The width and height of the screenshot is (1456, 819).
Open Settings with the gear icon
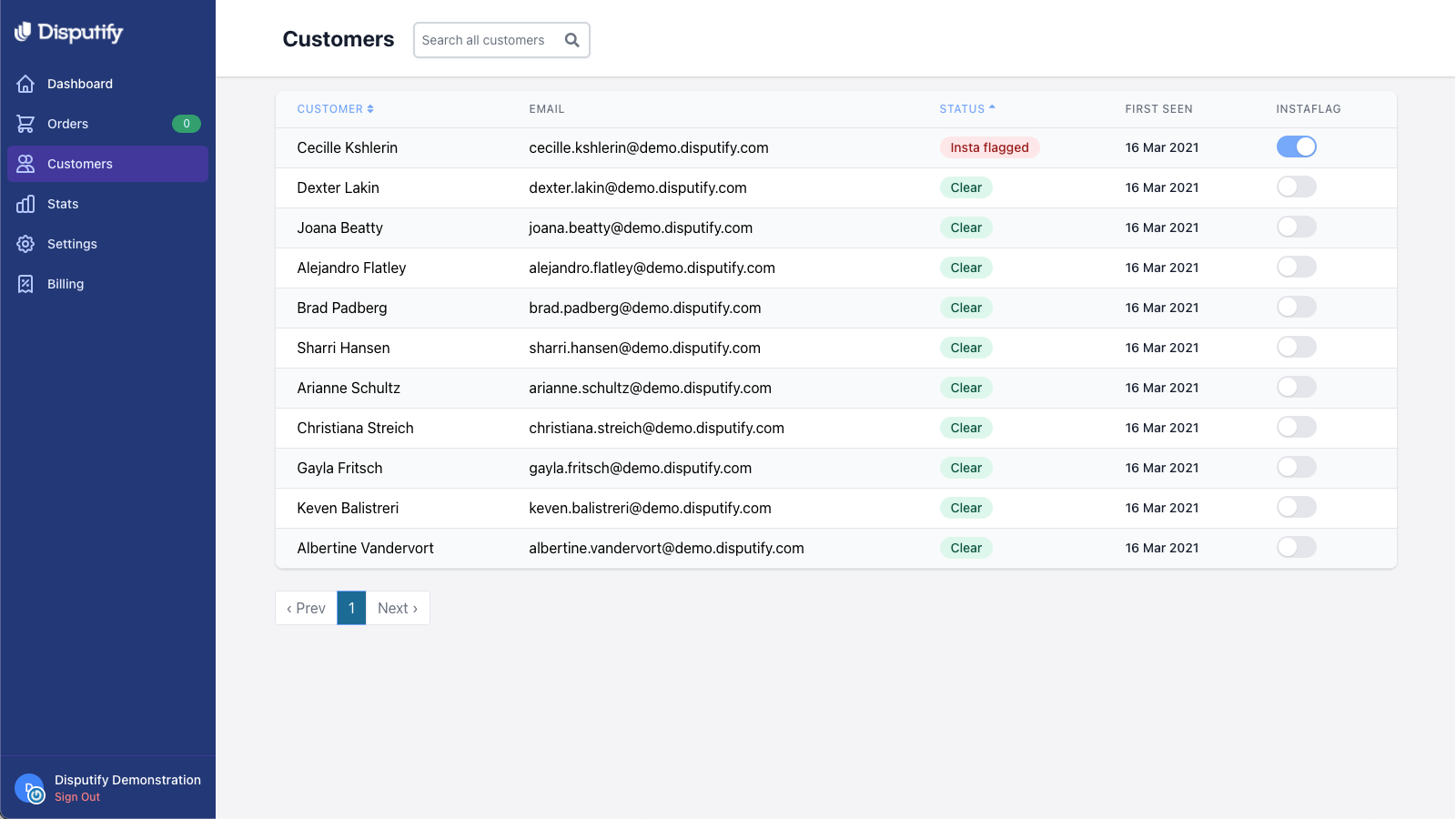pos(26,244)
